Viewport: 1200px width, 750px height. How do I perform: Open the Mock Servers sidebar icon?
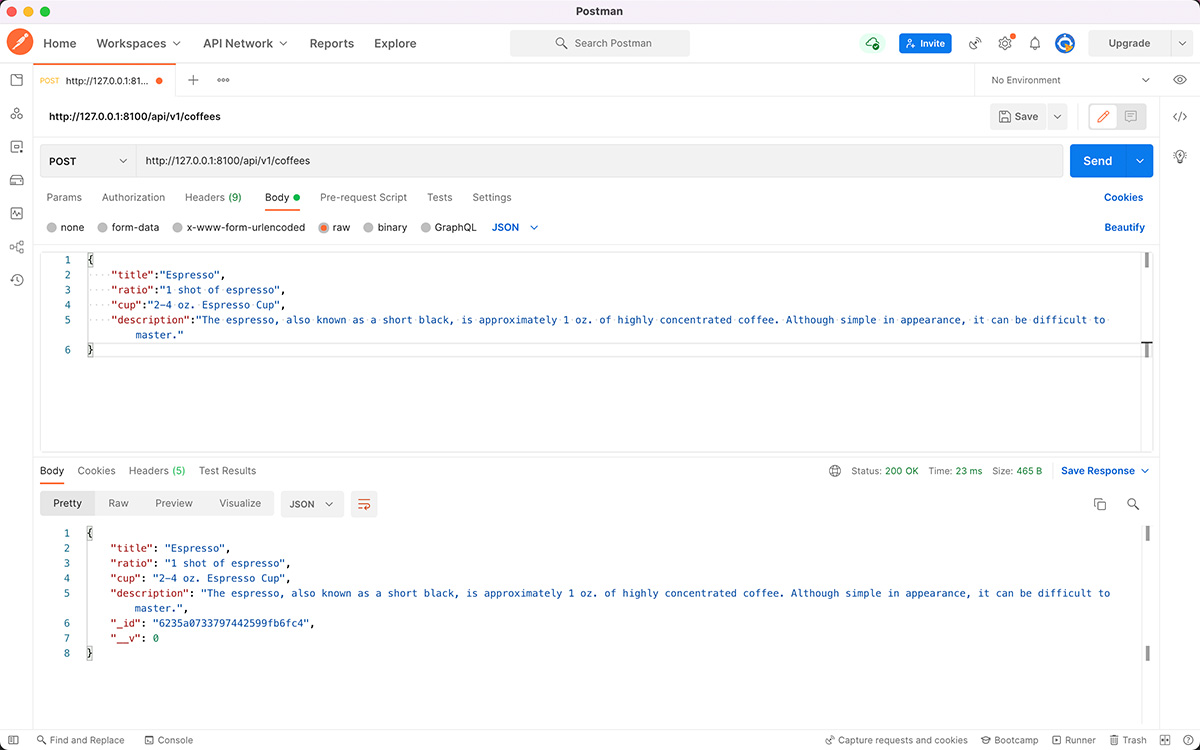16,180
